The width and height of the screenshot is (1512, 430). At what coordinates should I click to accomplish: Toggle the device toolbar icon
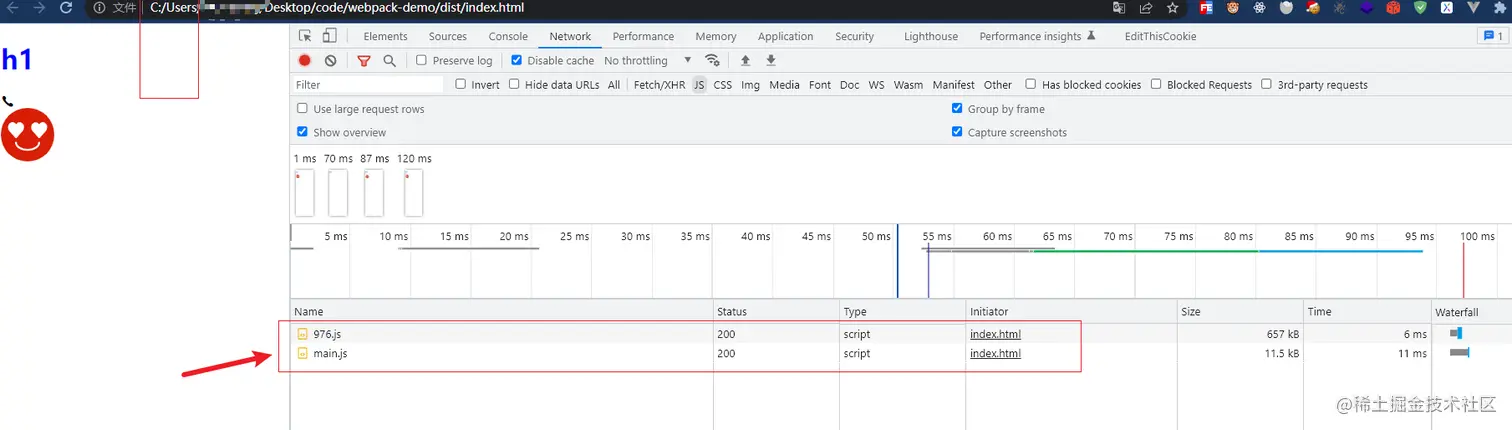click(x=329, y=36)
